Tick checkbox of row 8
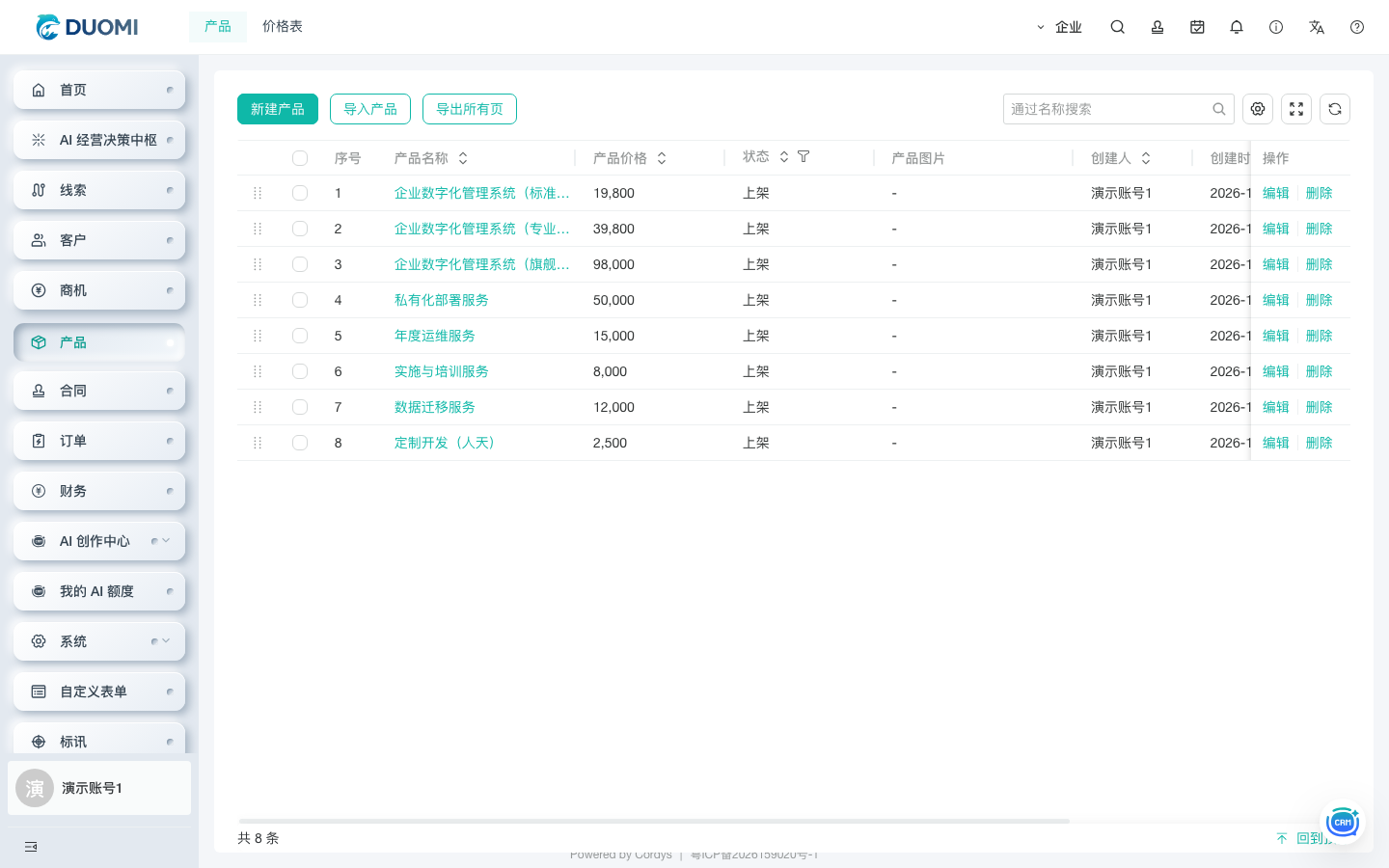Viewport: 1389px width, 868px height. click(x=300, y=443)
